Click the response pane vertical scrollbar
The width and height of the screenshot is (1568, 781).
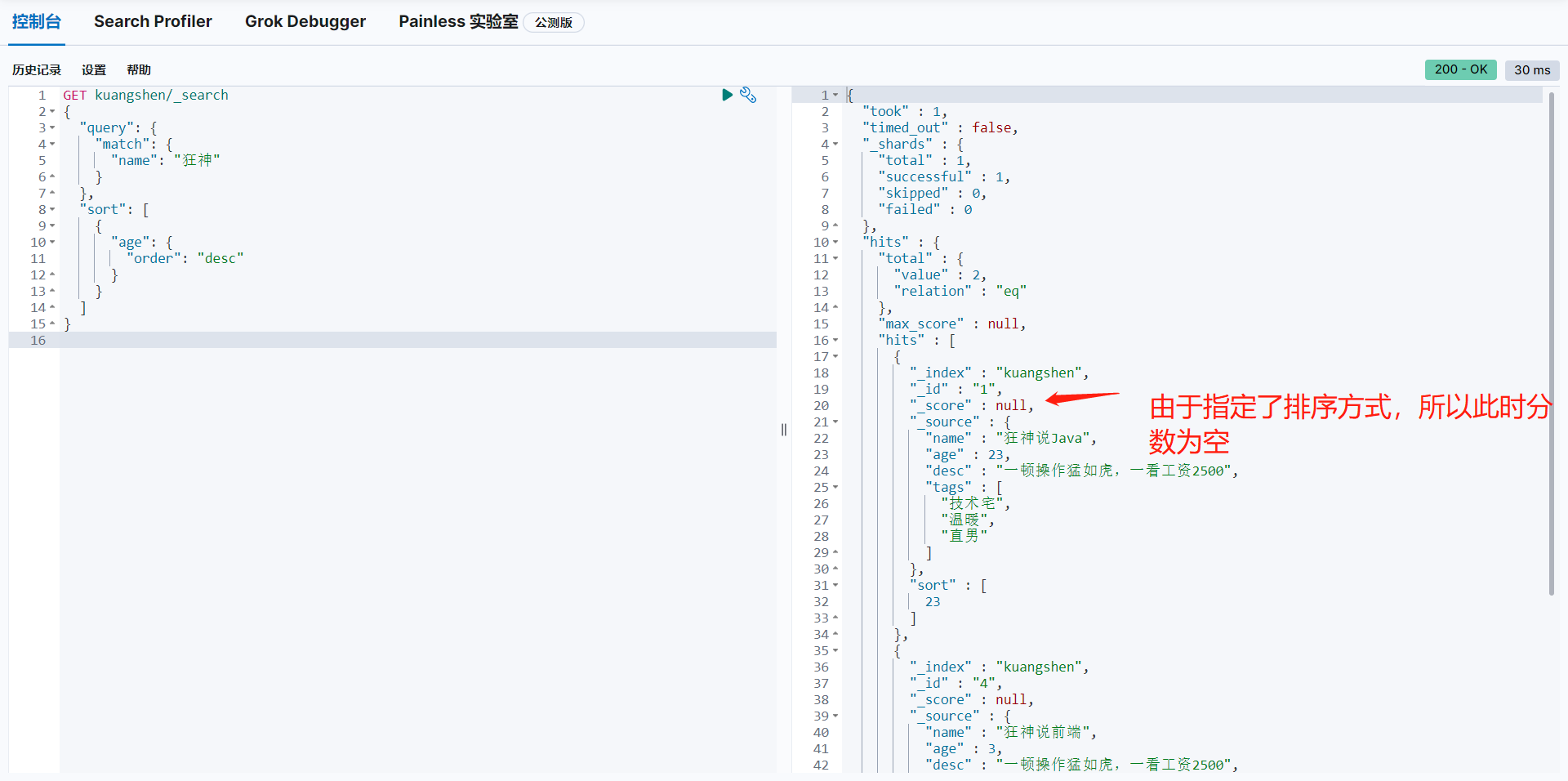point(1551,343)
